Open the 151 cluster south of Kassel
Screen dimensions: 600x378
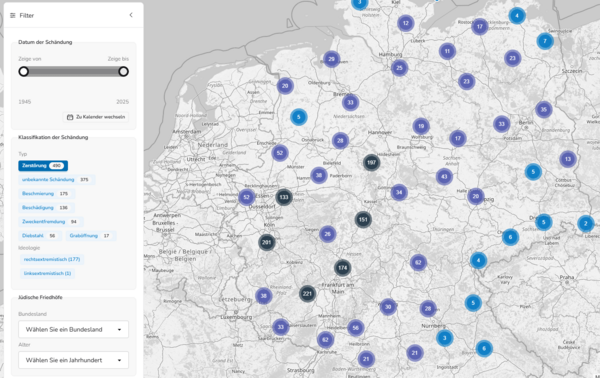pos(363,220)
